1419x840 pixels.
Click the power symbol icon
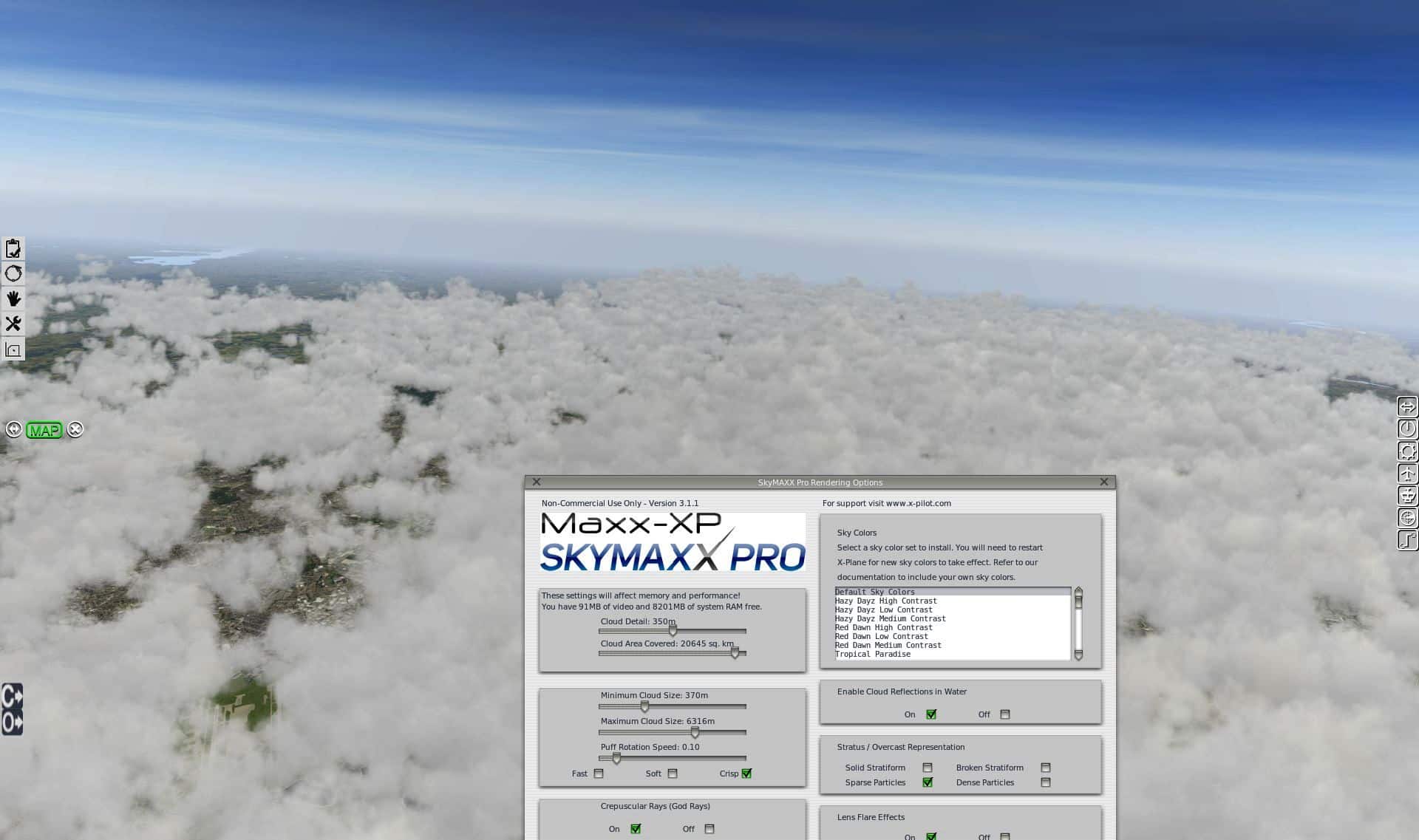tap(1407, 428)
